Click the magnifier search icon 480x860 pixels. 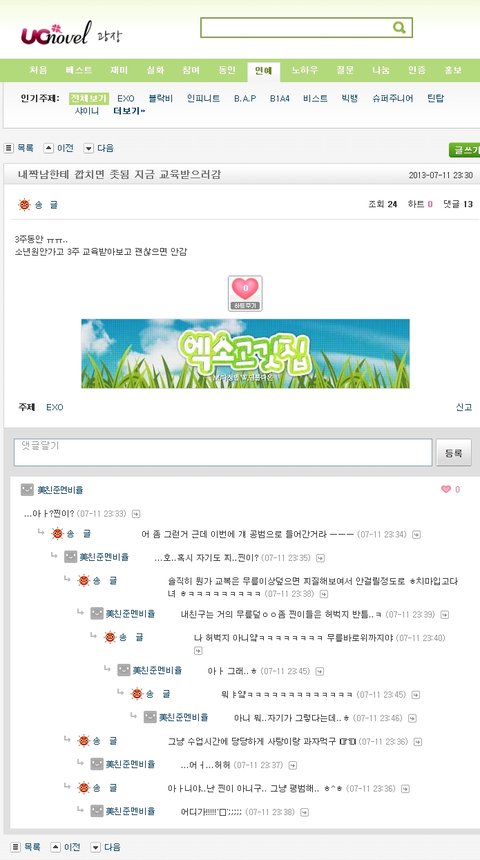[x=399, y=27]
